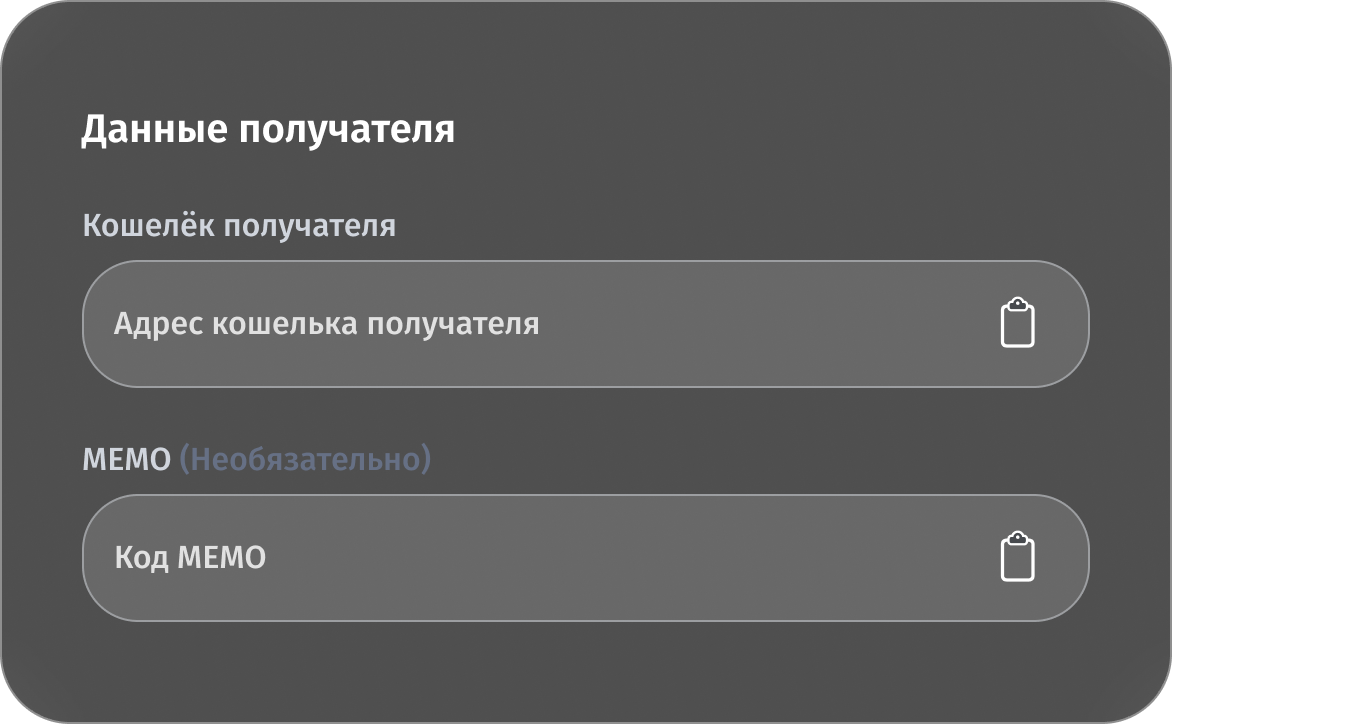Click the rounded wallet address input box
This screenshot has height=724, width=1362.
(x=585, y=323)
